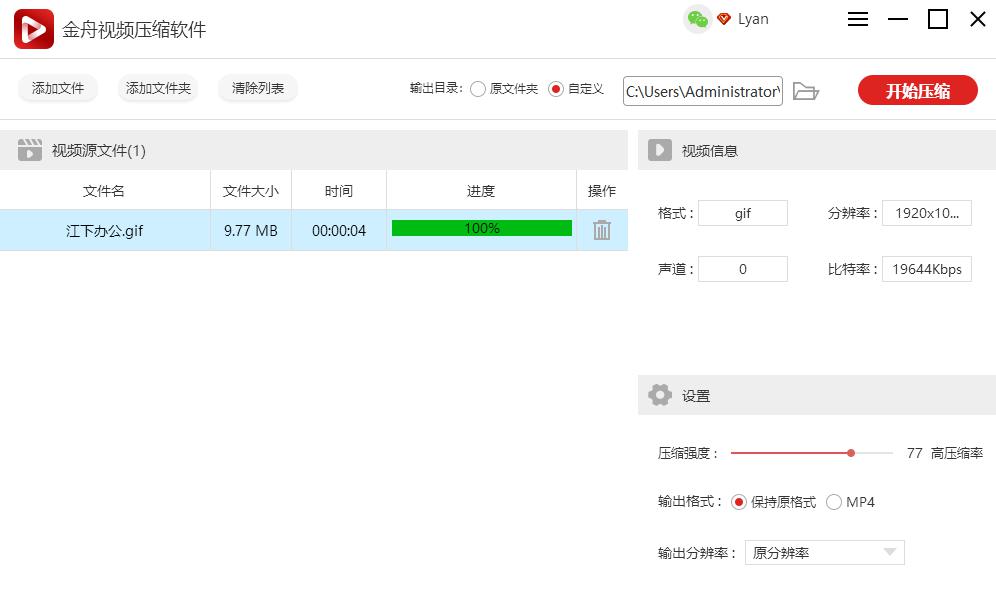
Task: Switch output format to MP4
Action: point(835,502)
